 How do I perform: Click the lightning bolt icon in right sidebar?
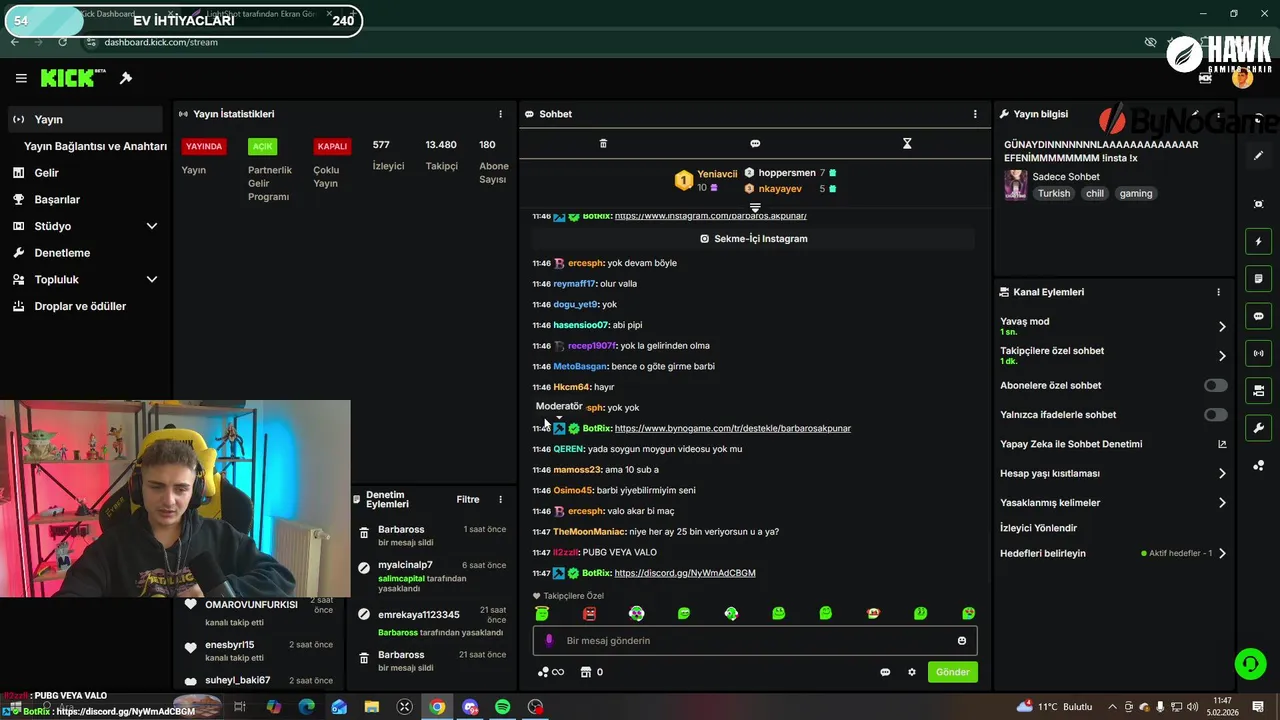(1259, 241)
